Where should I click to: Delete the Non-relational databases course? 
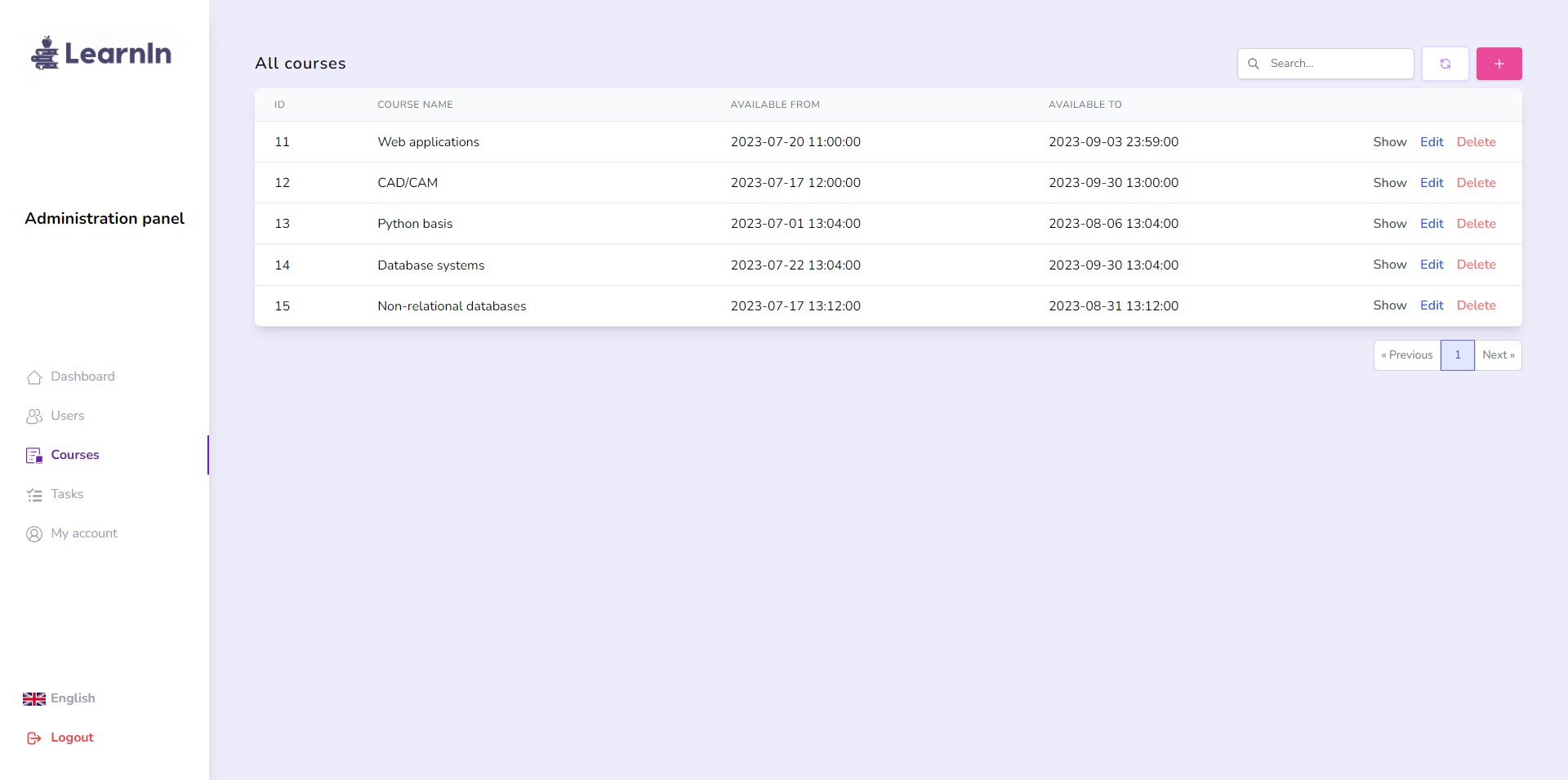pos(1477,305)
